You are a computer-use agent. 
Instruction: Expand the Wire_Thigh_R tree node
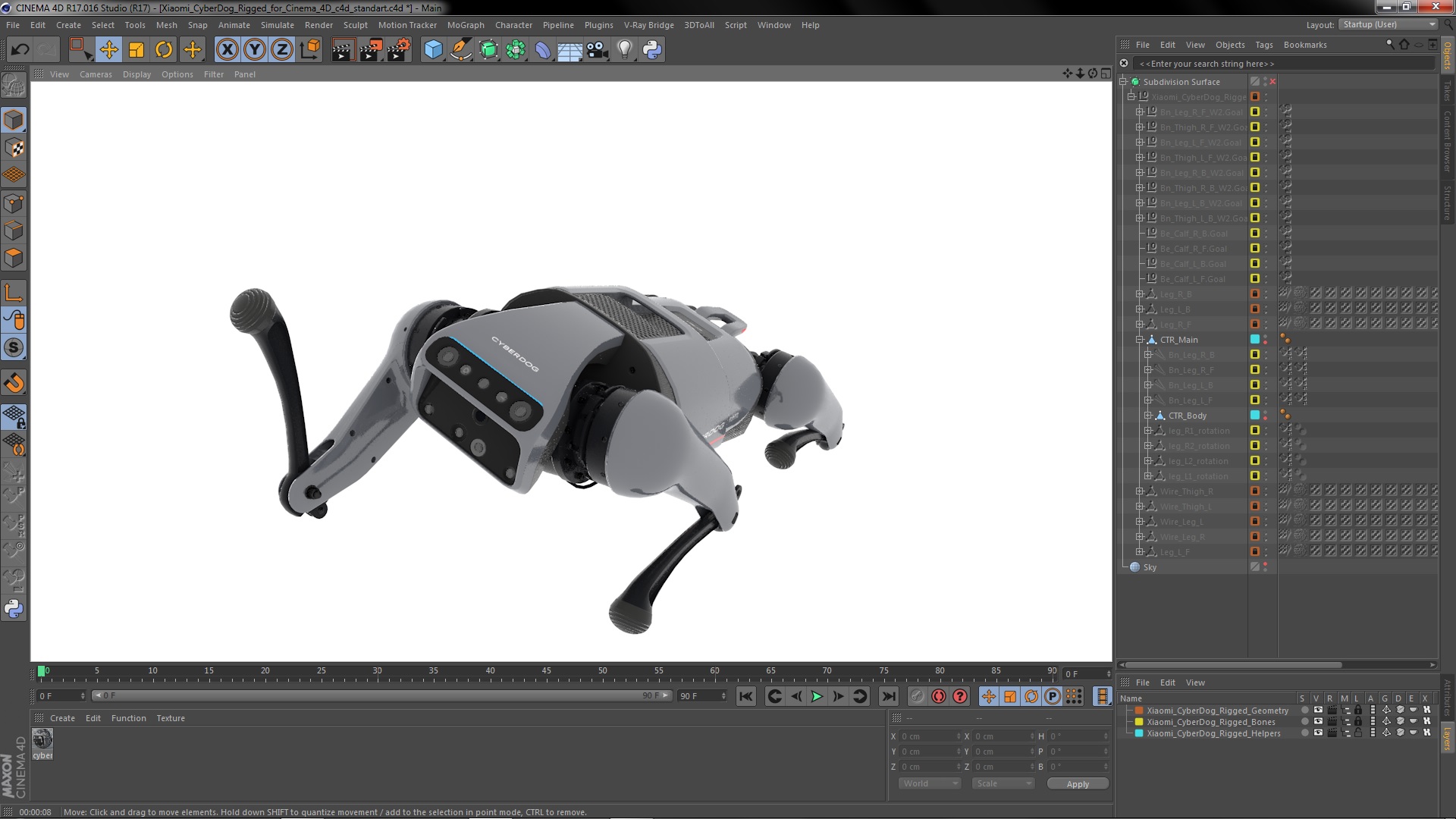tap(1140, 491)
